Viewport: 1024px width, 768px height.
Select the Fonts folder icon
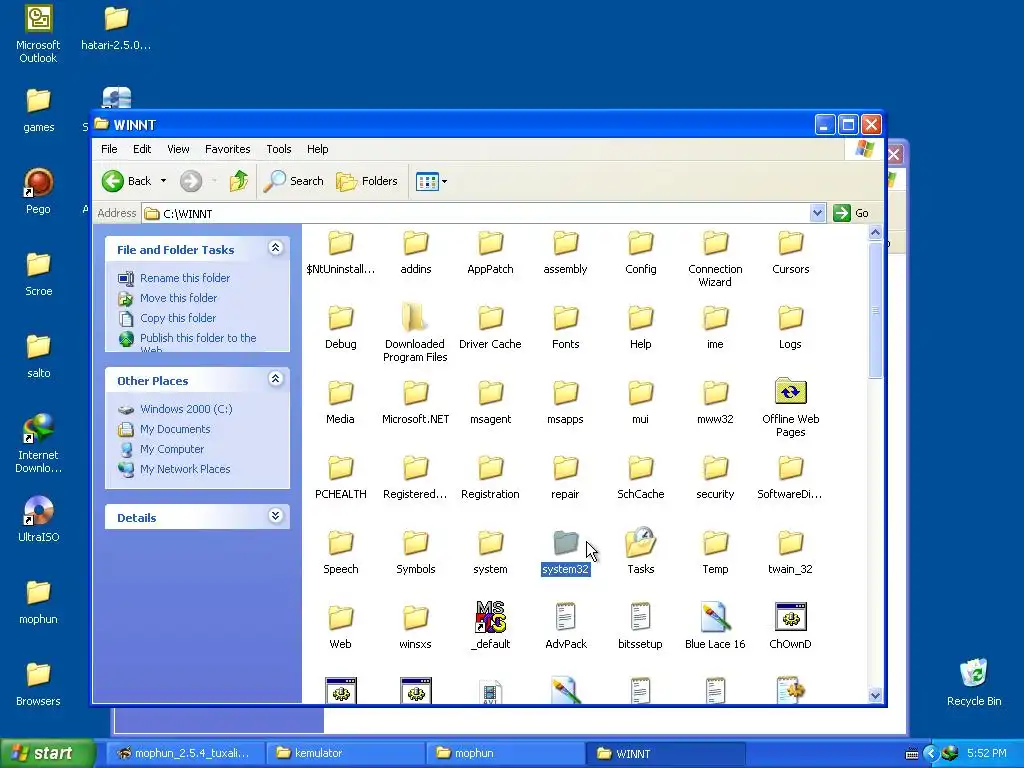[566, 317]
